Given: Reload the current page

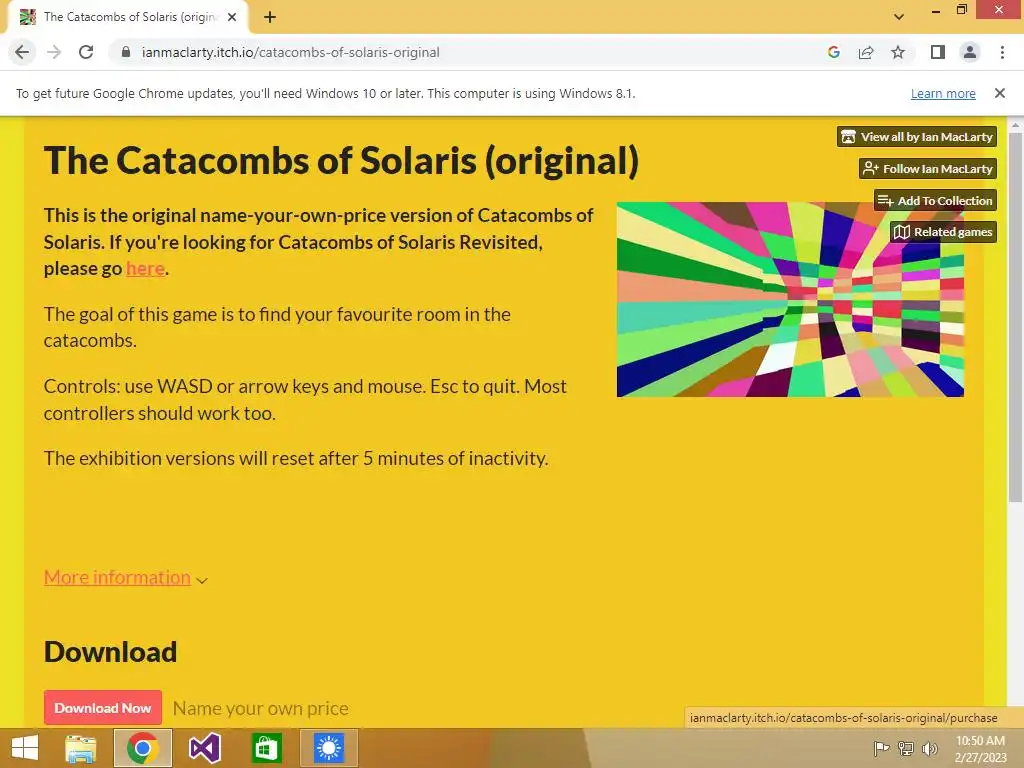Looking at the screenshot, I should pos(86,52).
